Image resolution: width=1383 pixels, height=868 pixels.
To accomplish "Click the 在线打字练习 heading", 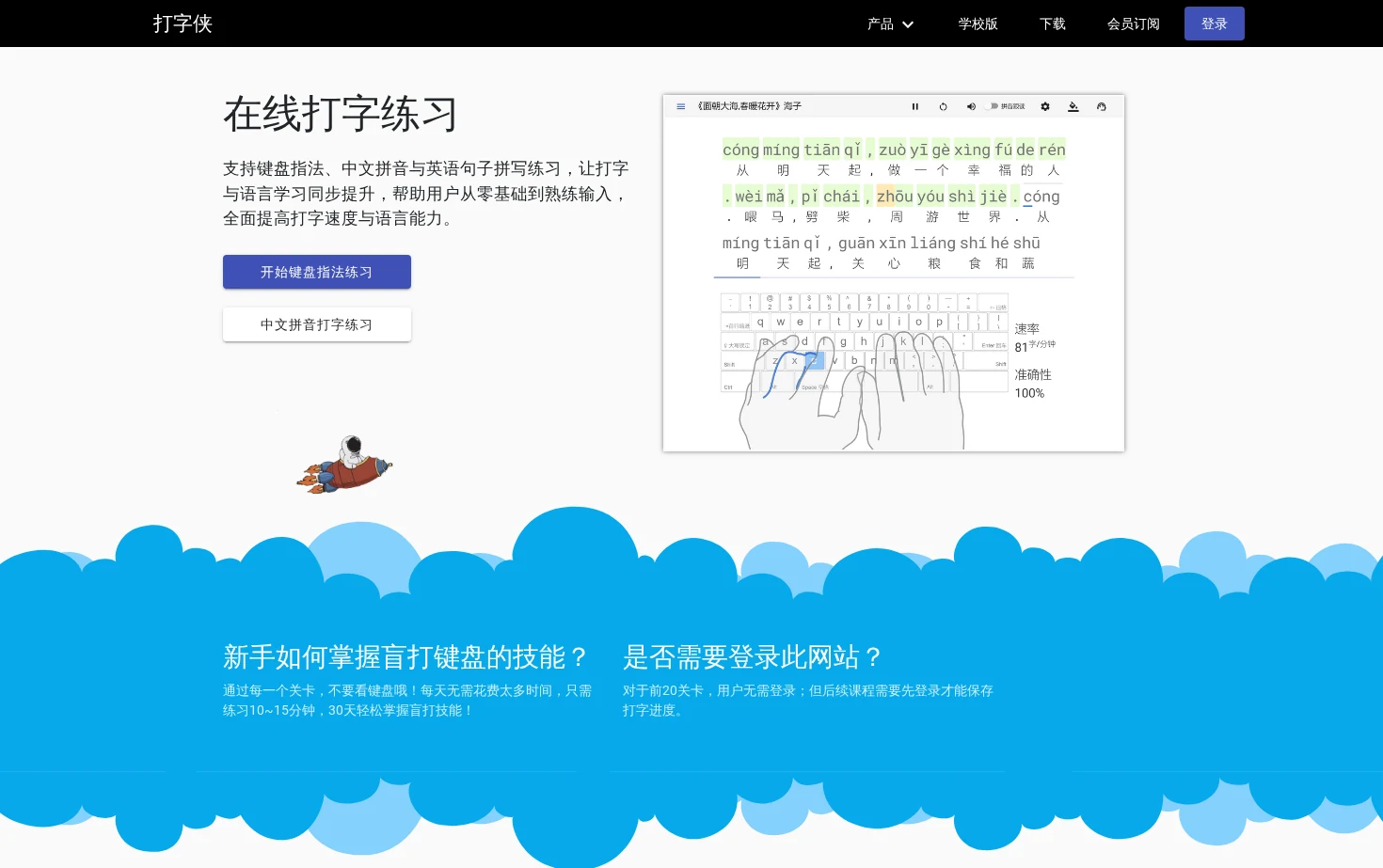I will [341, 114].
